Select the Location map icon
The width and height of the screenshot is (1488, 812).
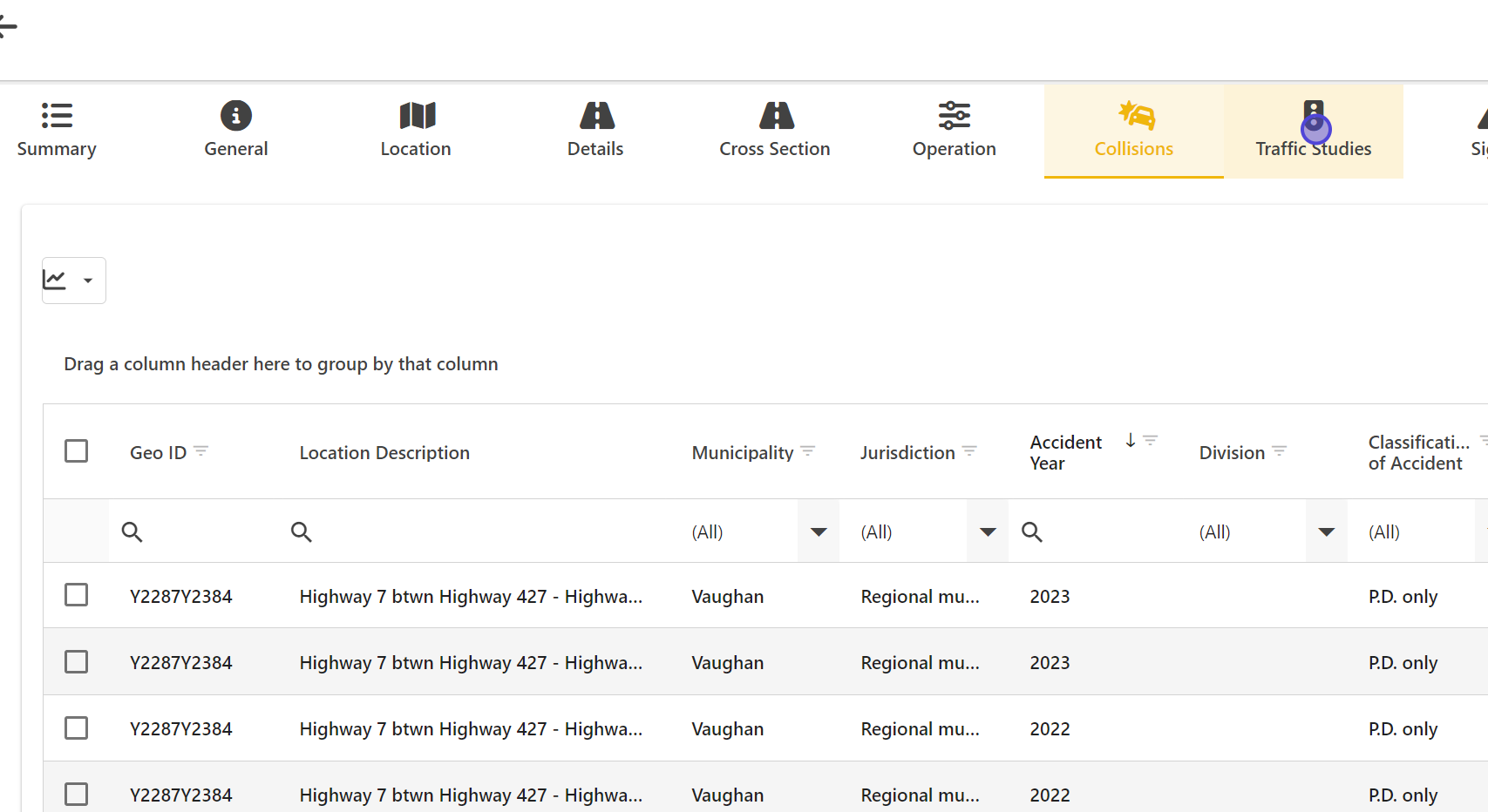click(417, 115)
